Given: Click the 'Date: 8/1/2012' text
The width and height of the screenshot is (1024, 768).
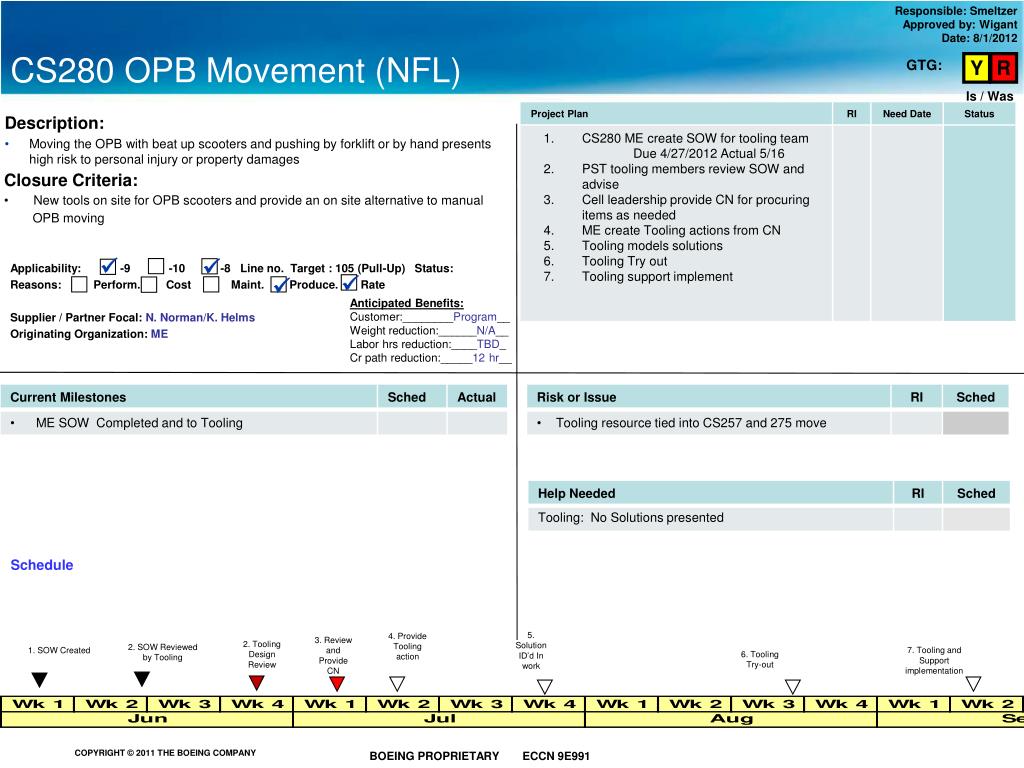Looking at the screenshot, I should [979, 39].
